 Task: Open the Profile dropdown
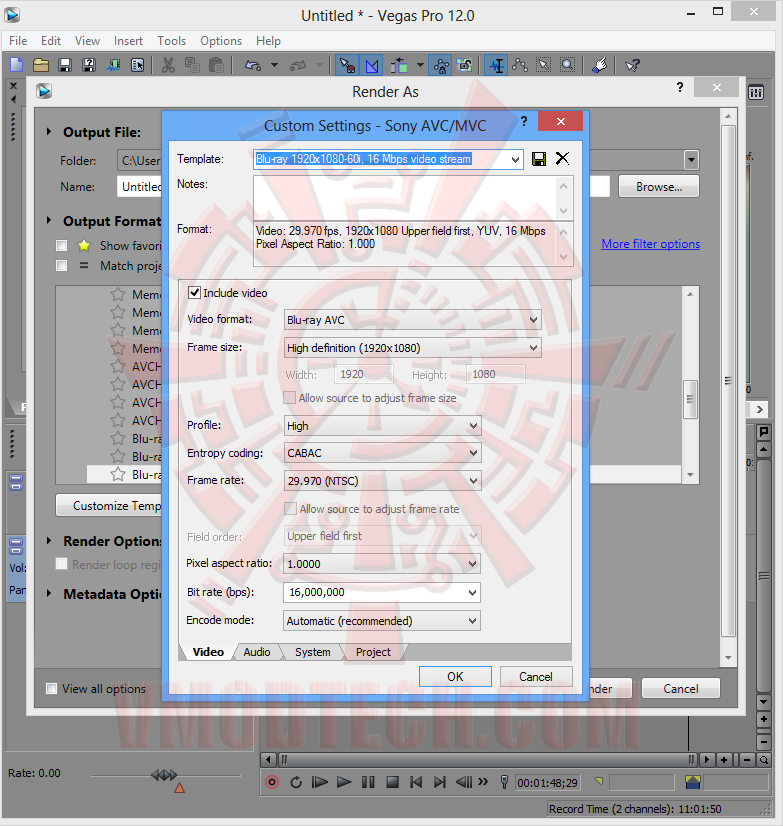tap(473, 426)
